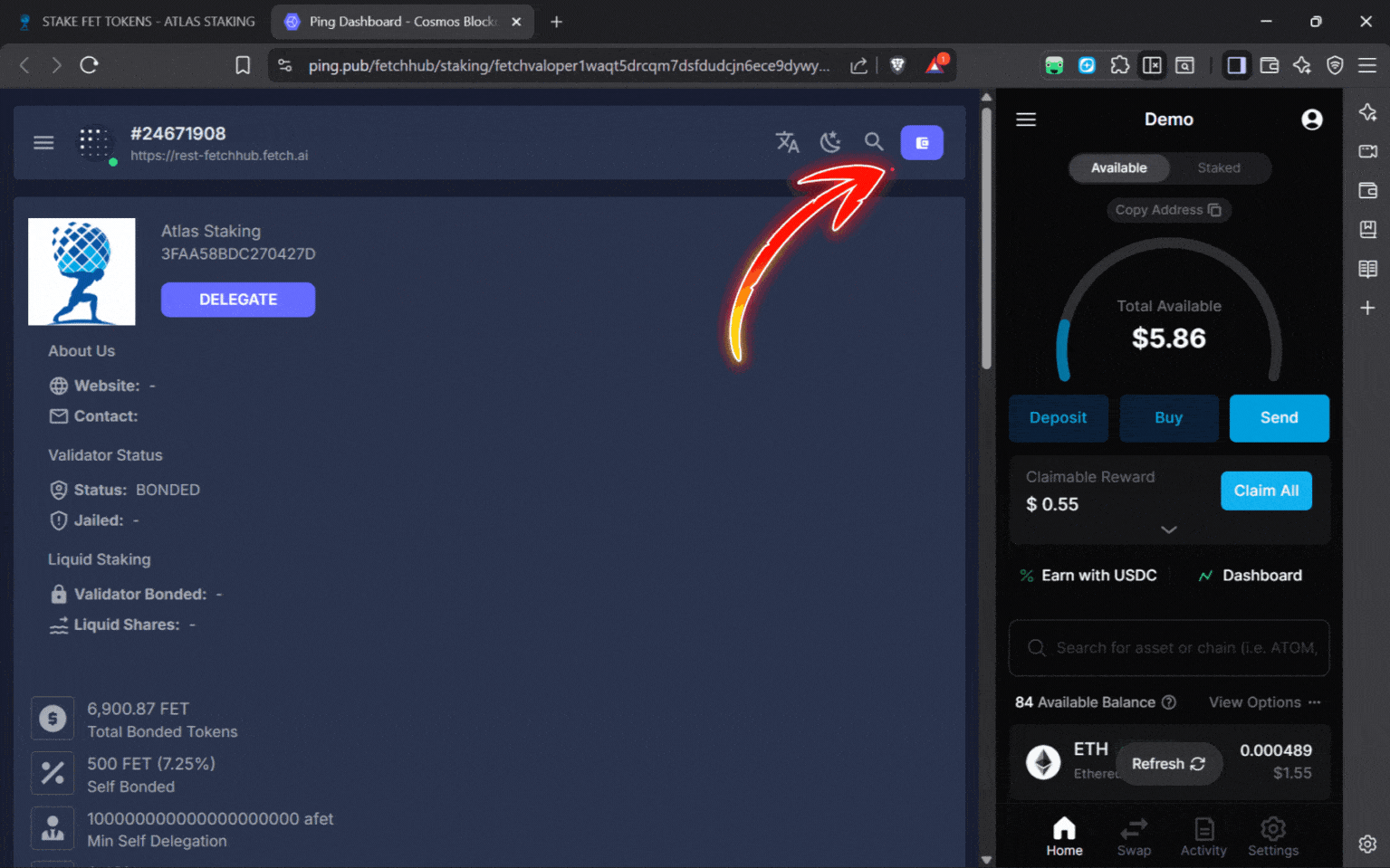Open the wallet panel hamburger menu

(1026, 119)
